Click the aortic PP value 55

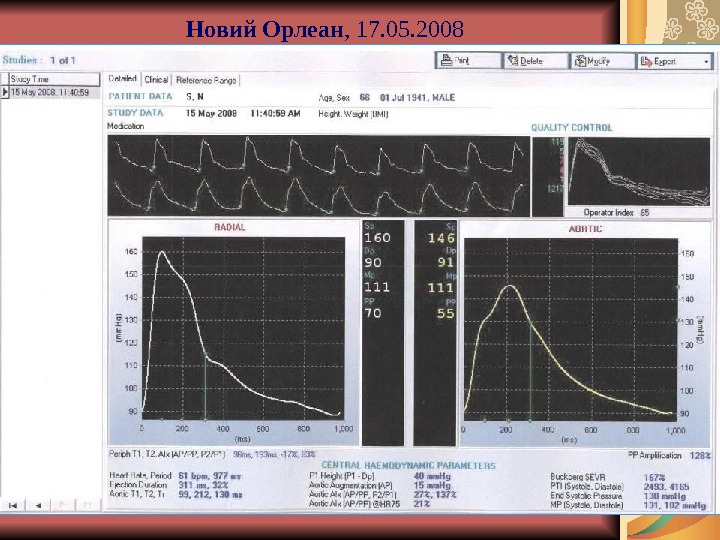445,314
